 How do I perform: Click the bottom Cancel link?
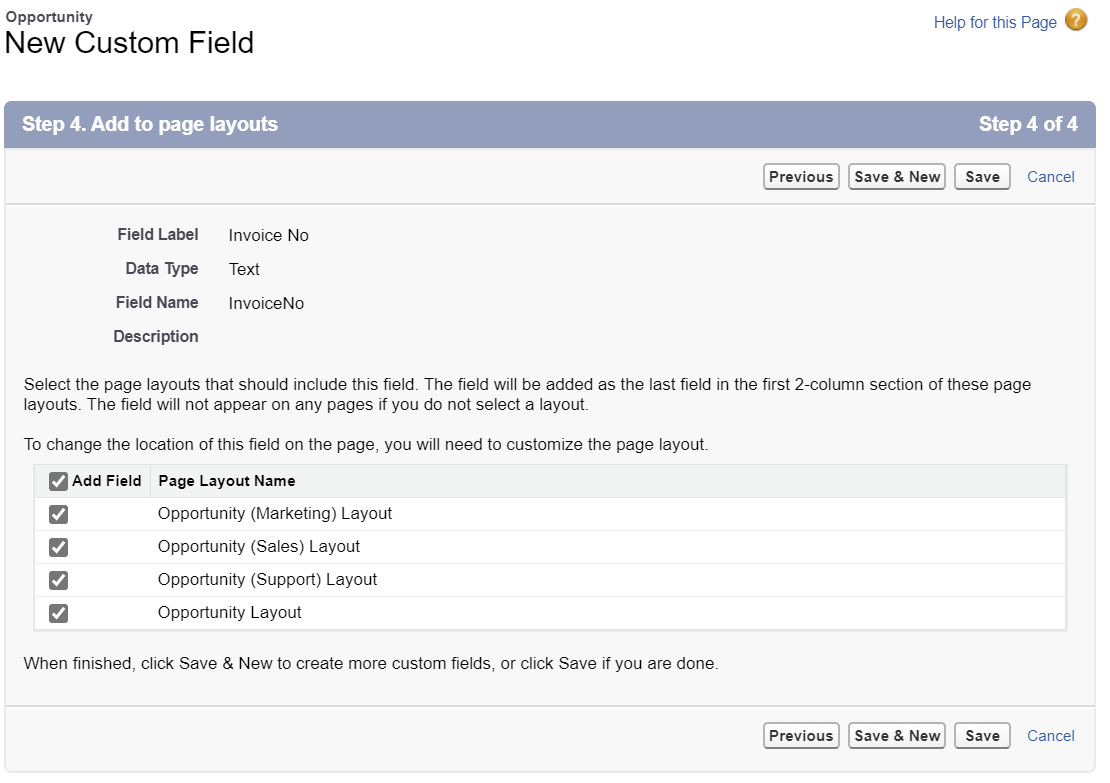[x=1050, y=736]
